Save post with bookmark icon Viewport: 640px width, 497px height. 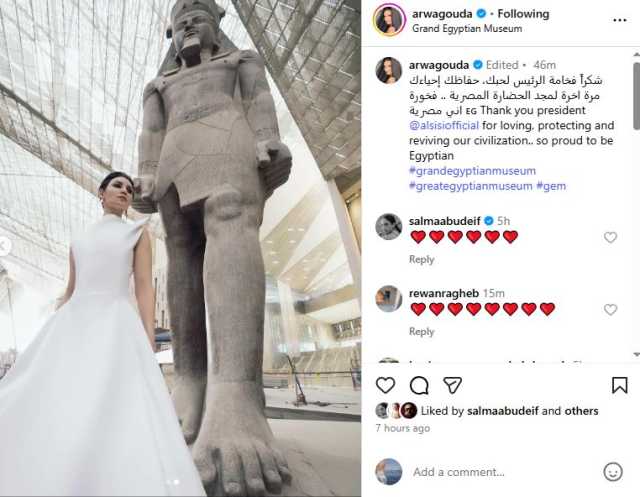(x=619, y=385)
